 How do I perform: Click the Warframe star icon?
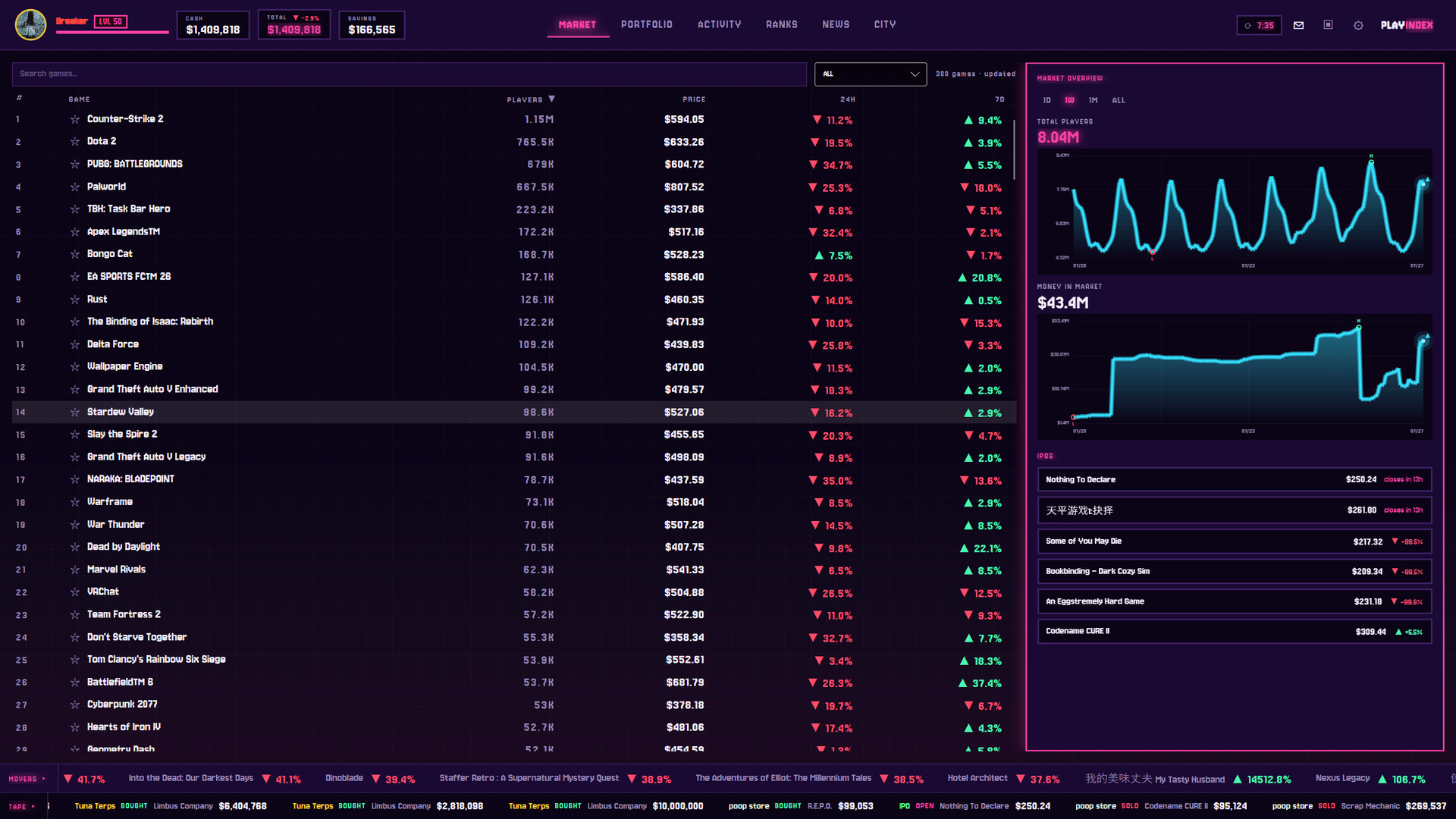(75, 502)
